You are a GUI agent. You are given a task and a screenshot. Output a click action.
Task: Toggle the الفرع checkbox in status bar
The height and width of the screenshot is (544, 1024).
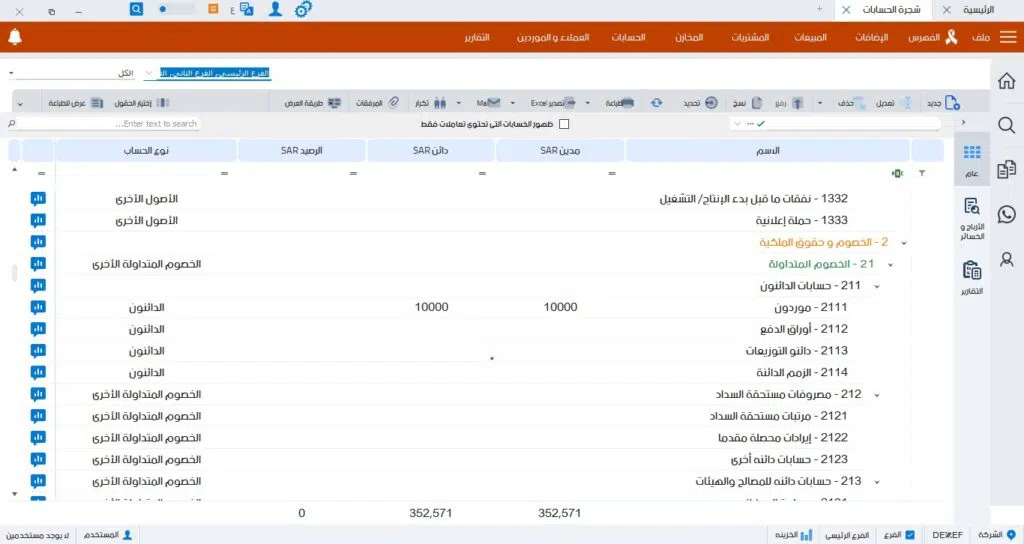[910, 535]
